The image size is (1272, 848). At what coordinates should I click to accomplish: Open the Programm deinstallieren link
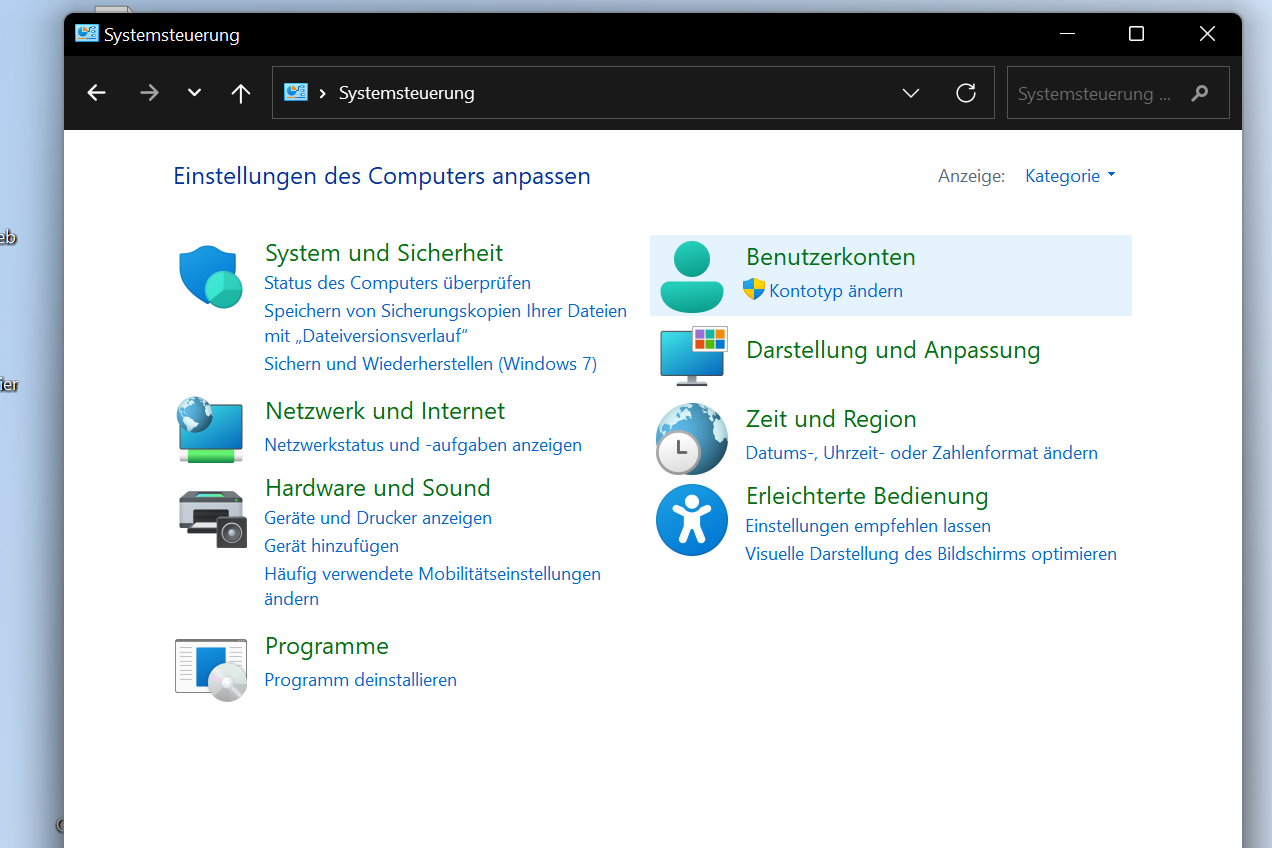point(360,680)
